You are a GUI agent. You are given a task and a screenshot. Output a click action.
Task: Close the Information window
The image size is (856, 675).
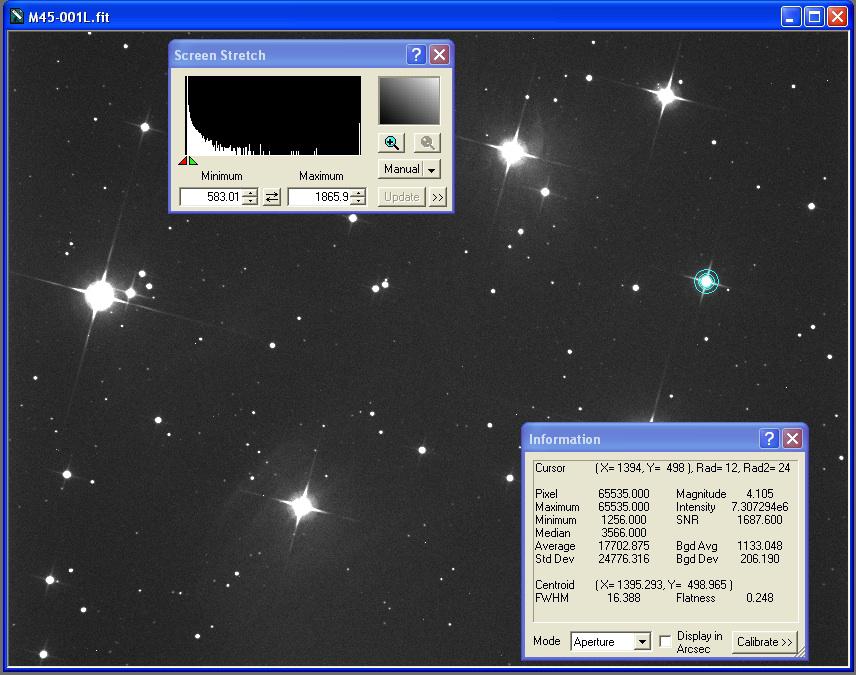792,438
